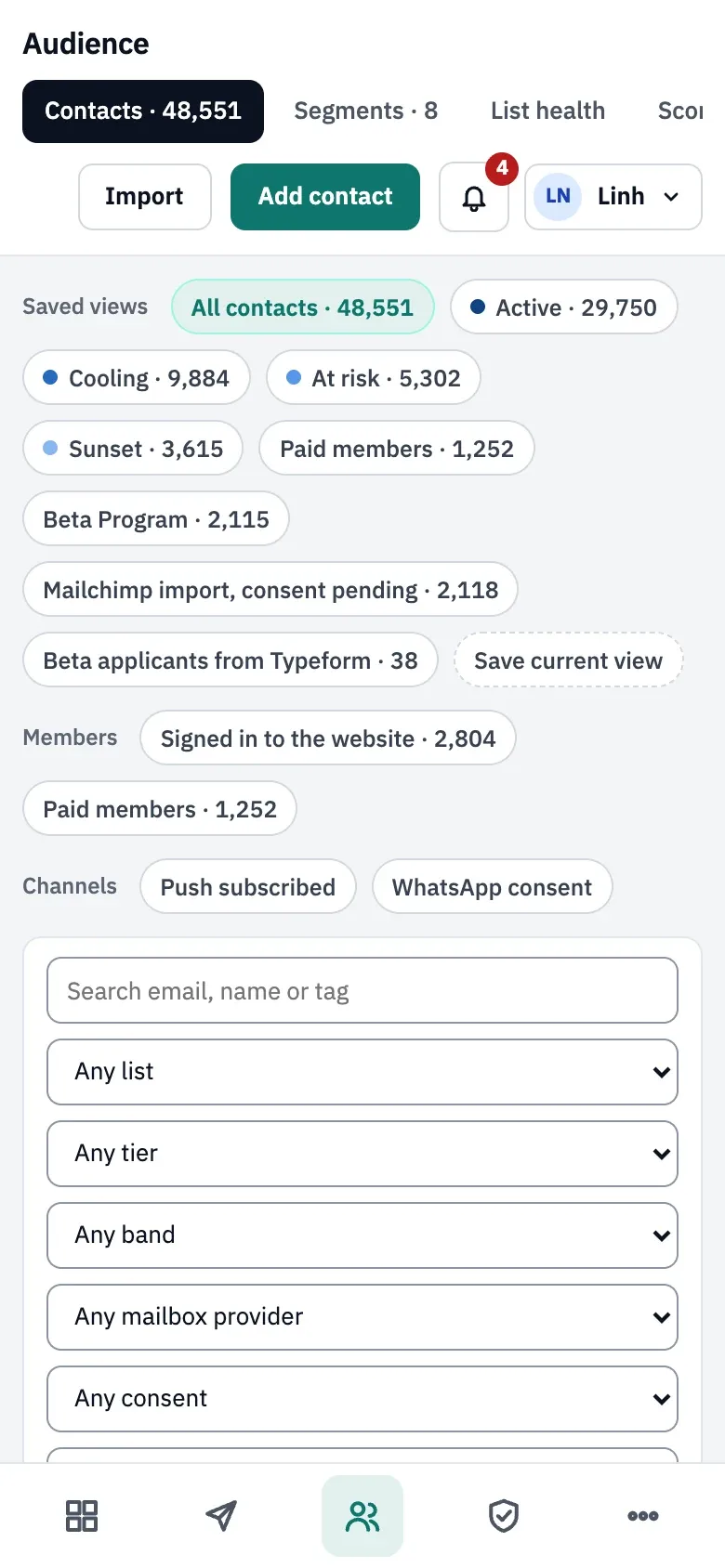Filter by WhatsApp consent channel

click(492, 887)
